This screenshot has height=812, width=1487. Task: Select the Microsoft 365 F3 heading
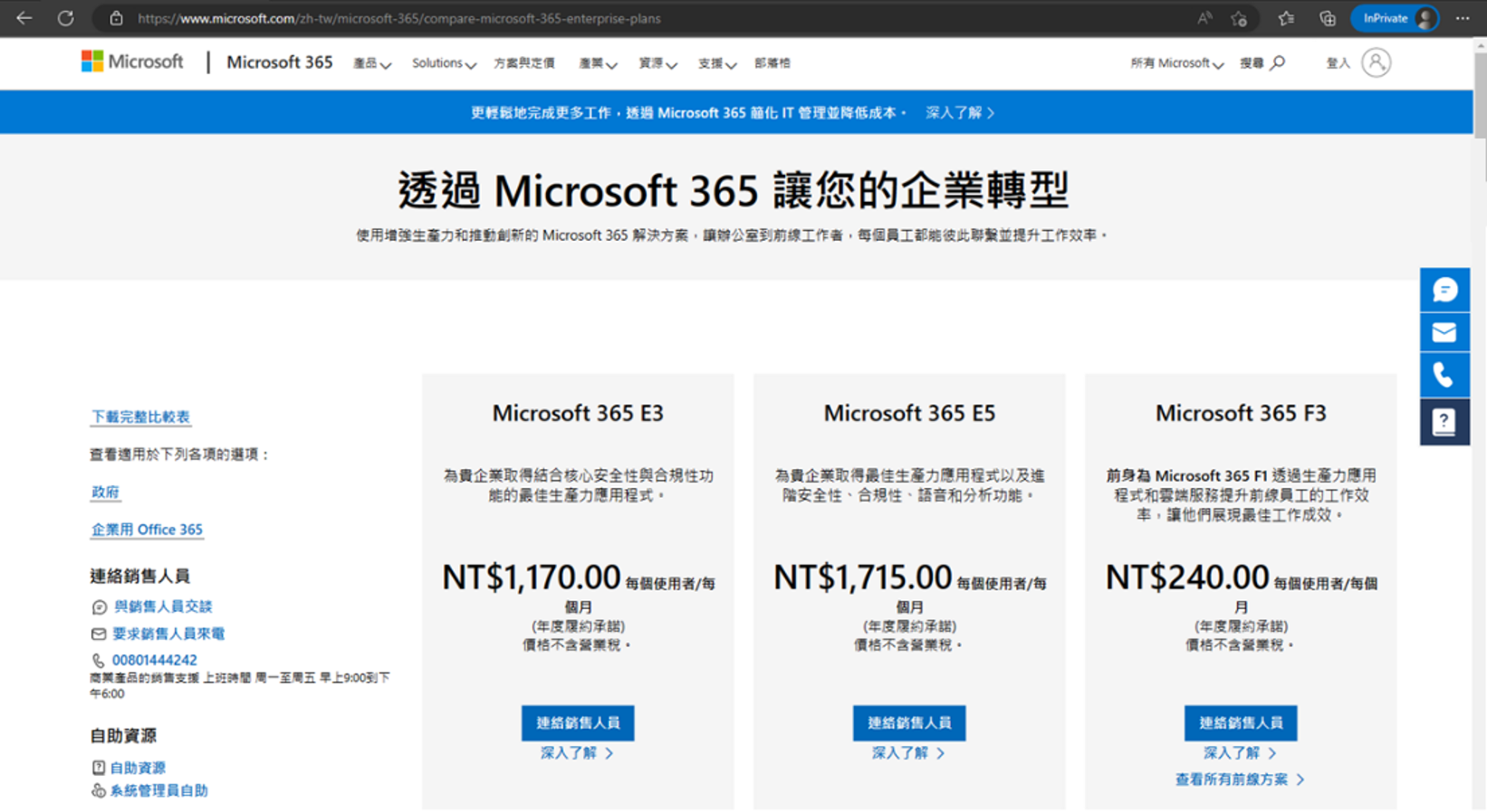click(1241, 413)
